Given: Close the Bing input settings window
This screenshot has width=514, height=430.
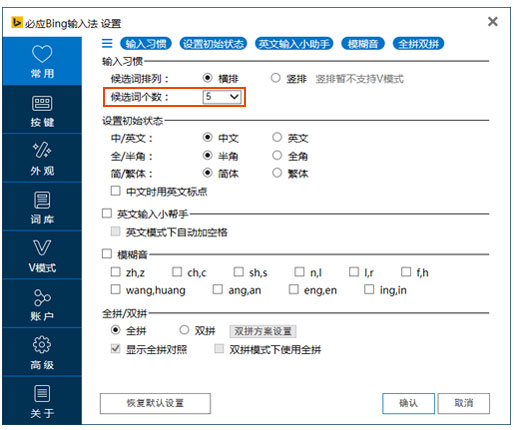Looking at the screenshot, I should 493,22.
